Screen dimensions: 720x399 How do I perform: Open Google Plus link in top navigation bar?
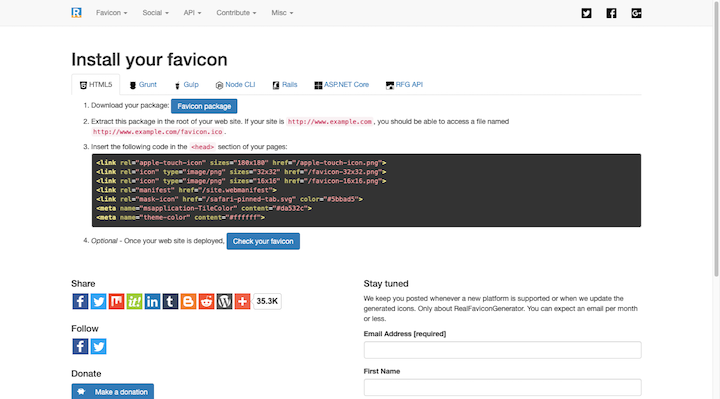(636, 13)
